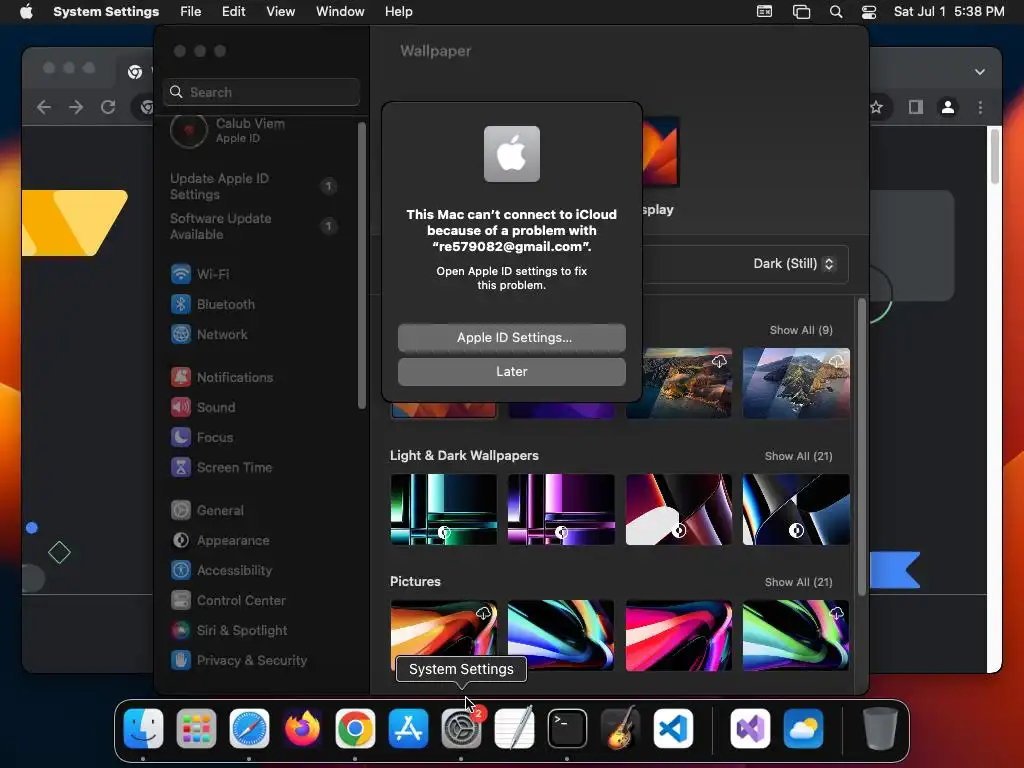1024x768 pixels.
Task: Launch Firefox from the Dock
Action: point(302,728)
